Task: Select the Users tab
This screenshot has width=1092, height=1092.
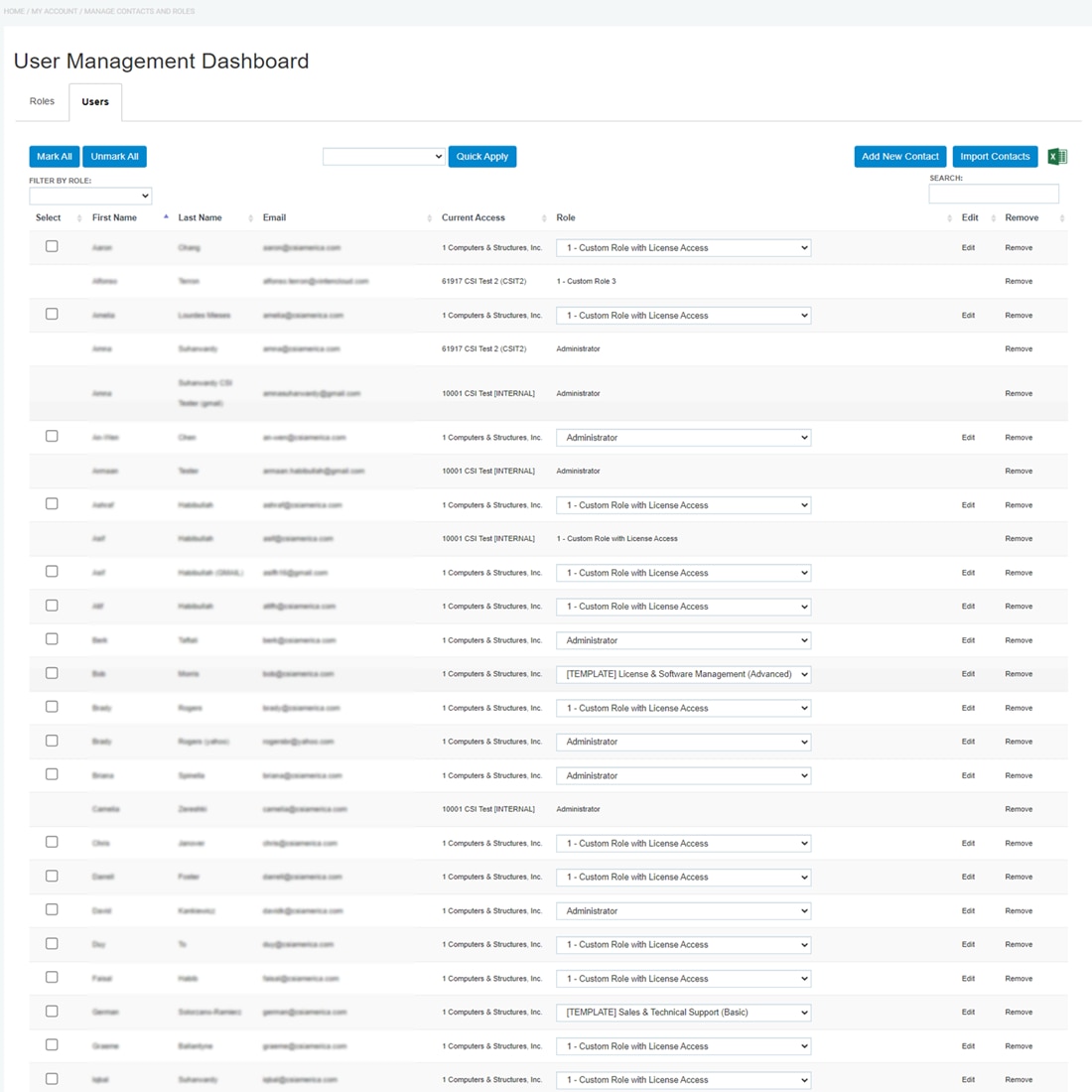Action: tap(95, 101)
